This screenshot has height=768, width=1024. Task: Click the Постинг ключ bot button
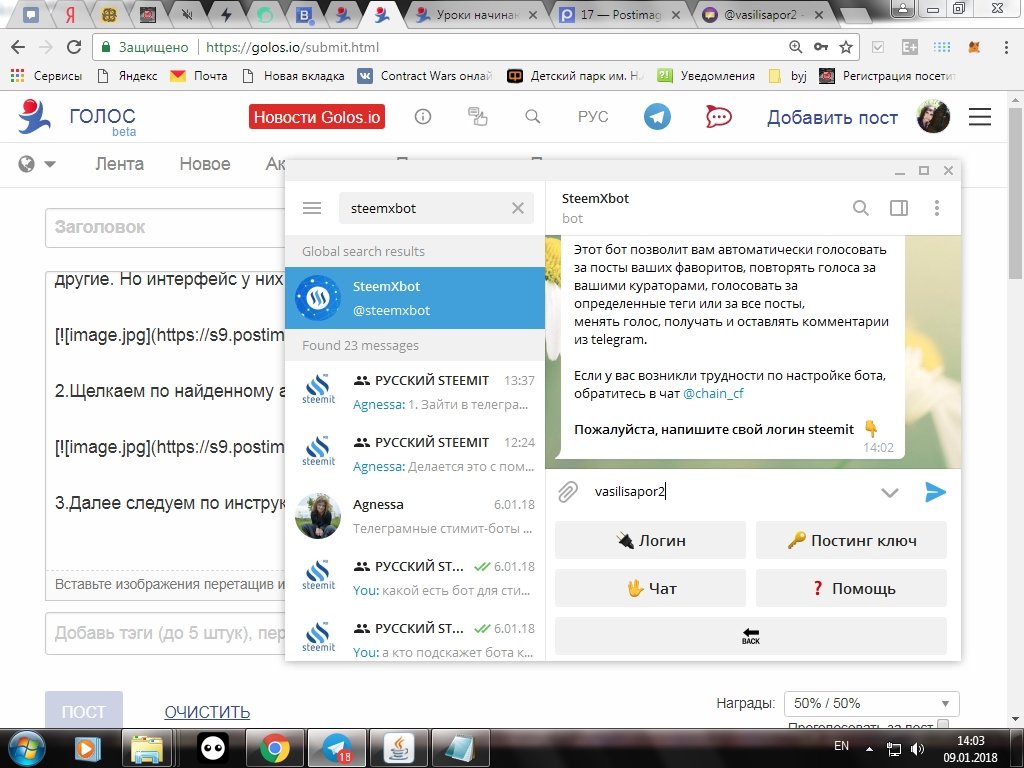(851, 540)
